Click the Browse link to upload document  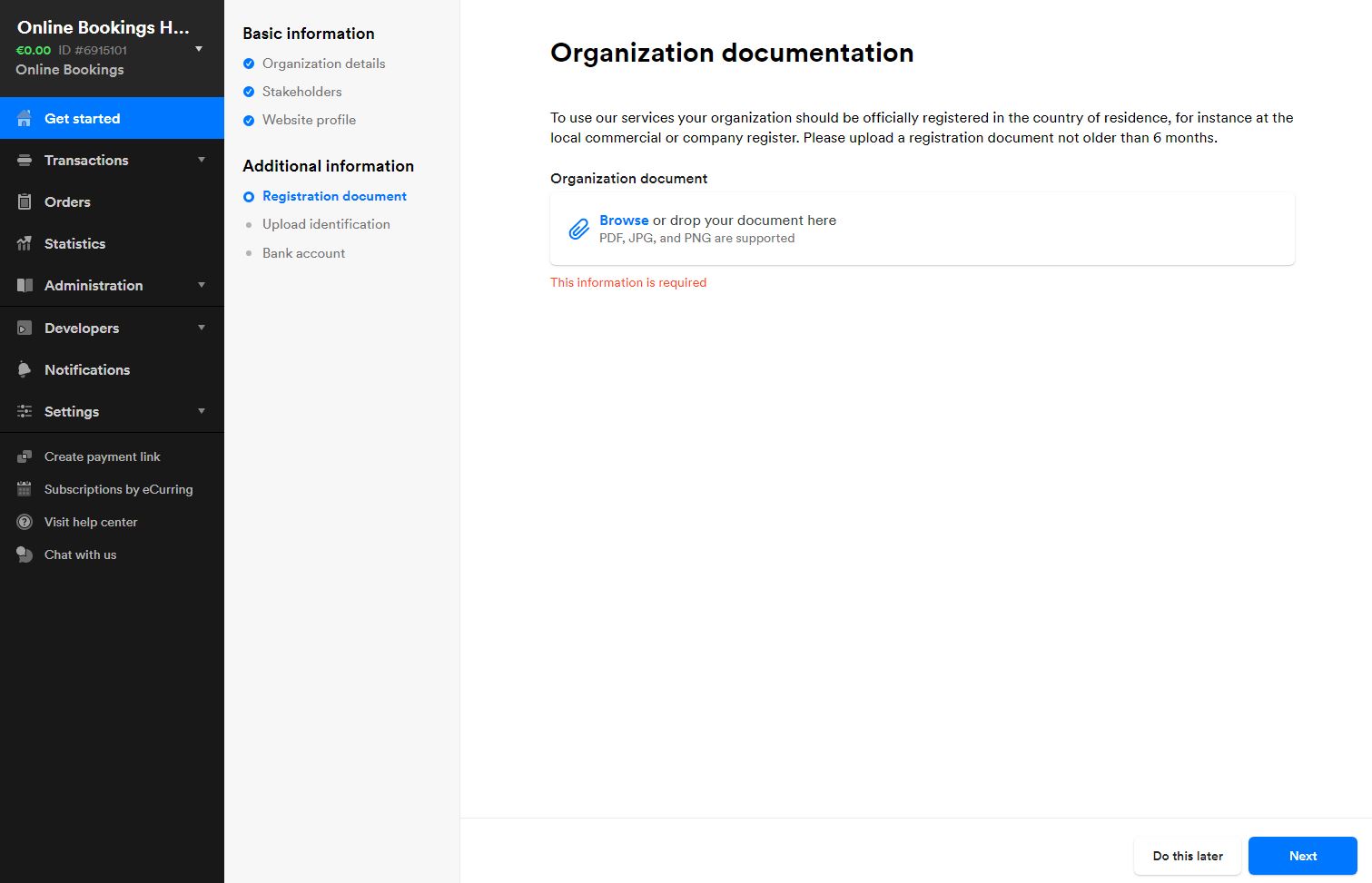(x=624, y=220)
